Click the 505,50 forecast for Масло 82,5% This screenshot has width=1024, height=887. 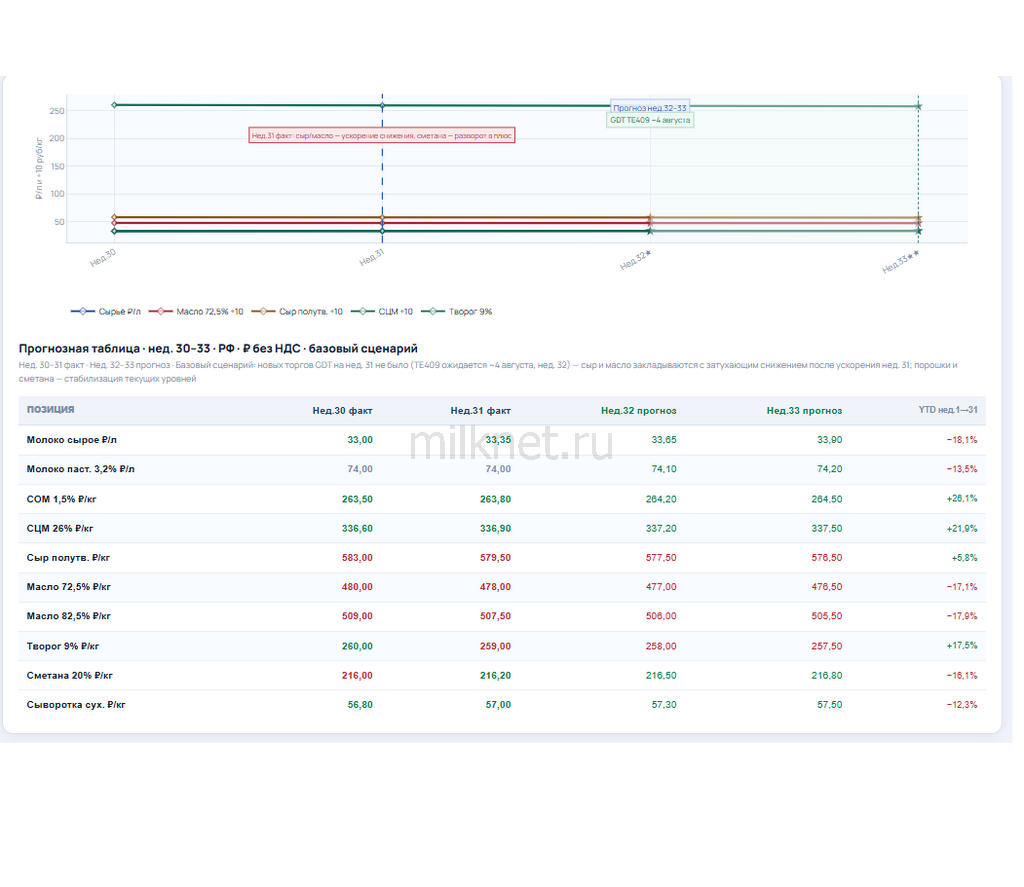[827, 616]
